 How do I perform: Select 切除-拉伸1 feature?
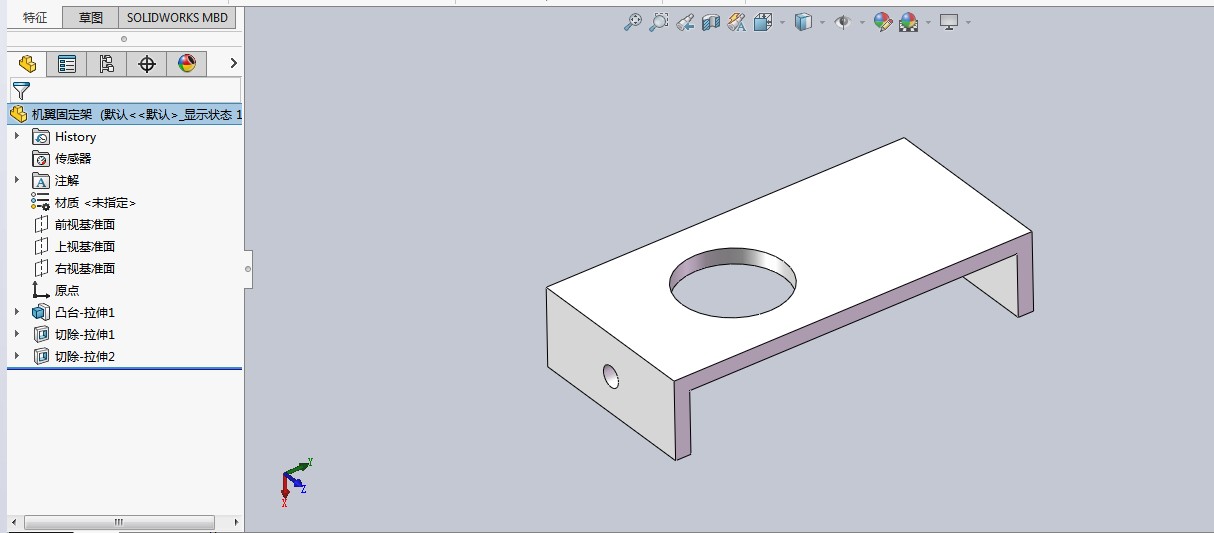[x=85, y=334]
